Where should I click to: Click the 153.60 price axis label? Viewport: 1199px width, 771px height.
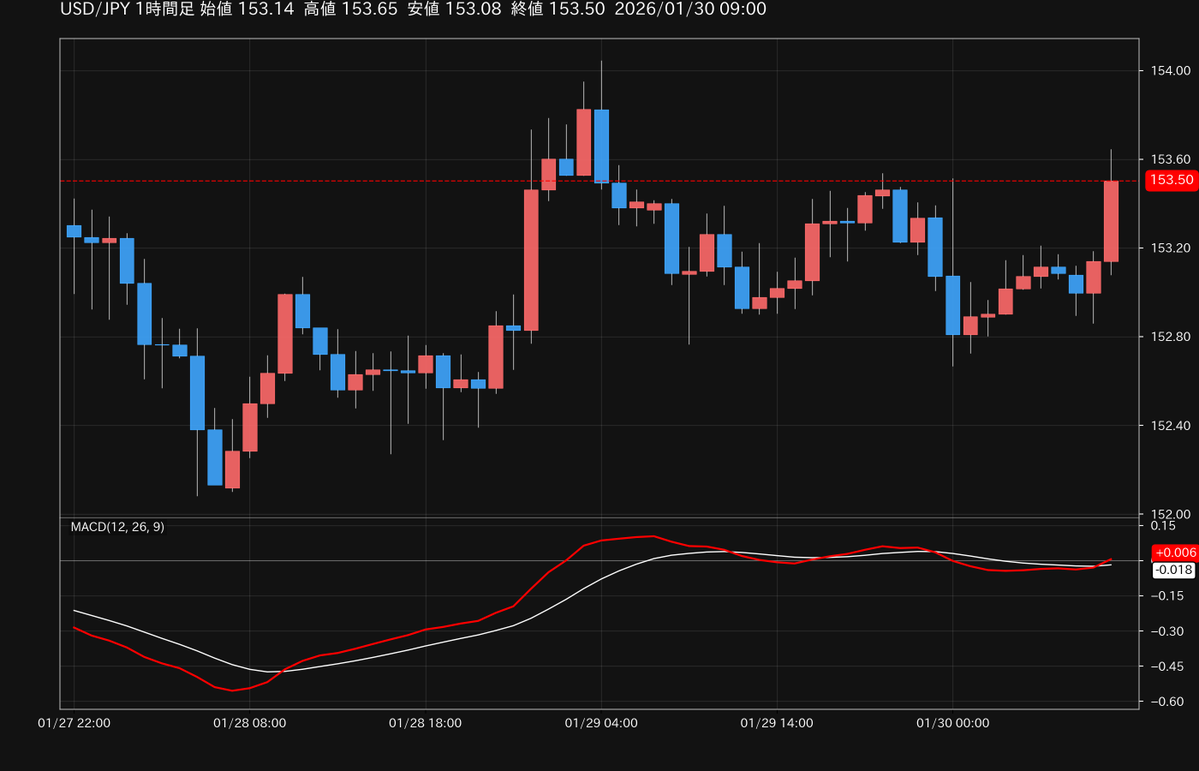(1170, 159)
